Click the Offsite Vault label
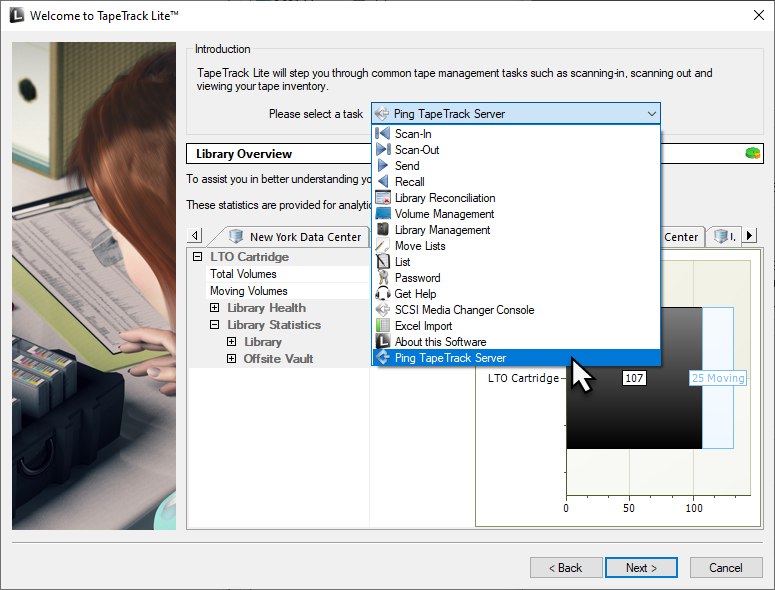This screenshot has width=775, height=590. [x=278, y=358]
